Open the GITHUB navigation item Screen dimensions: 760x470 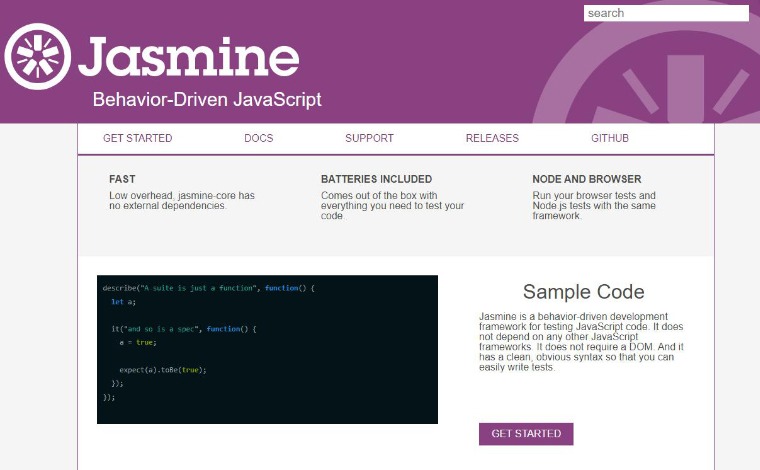click(x=610, y=138)
